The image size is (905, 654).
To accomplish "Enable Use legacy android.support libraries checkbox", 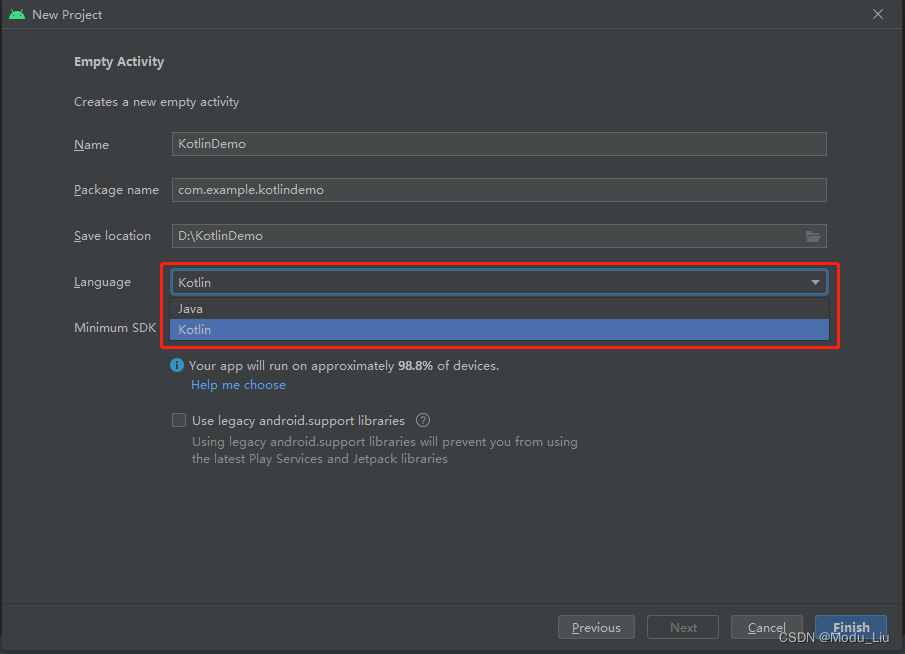I will coord(179,420).
